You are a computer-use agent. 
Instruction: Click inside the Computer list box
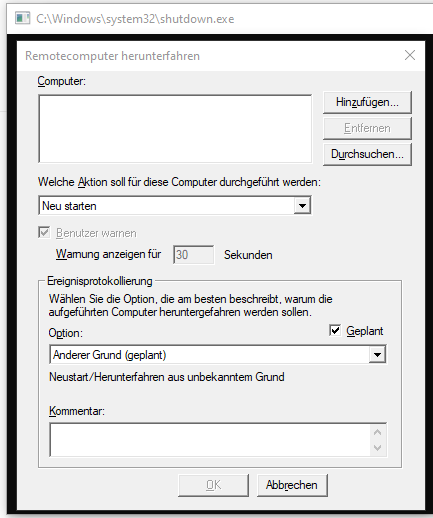175,129
